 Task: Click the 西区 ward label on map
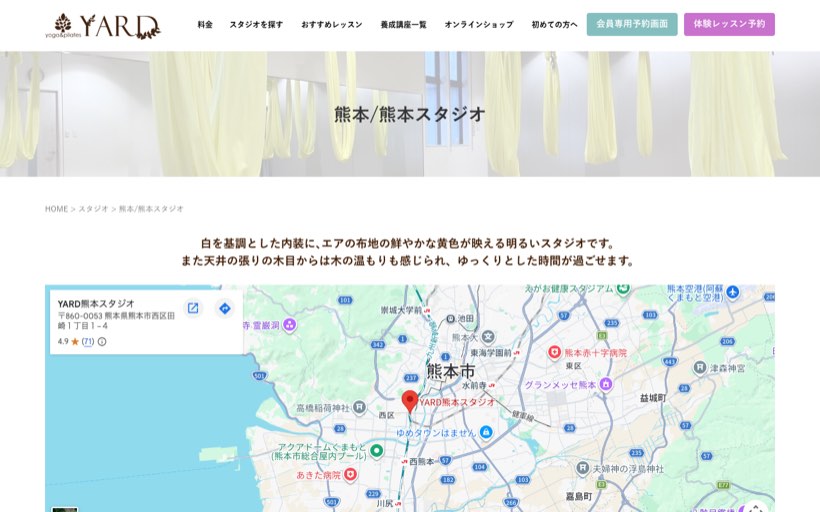(386, 415)
